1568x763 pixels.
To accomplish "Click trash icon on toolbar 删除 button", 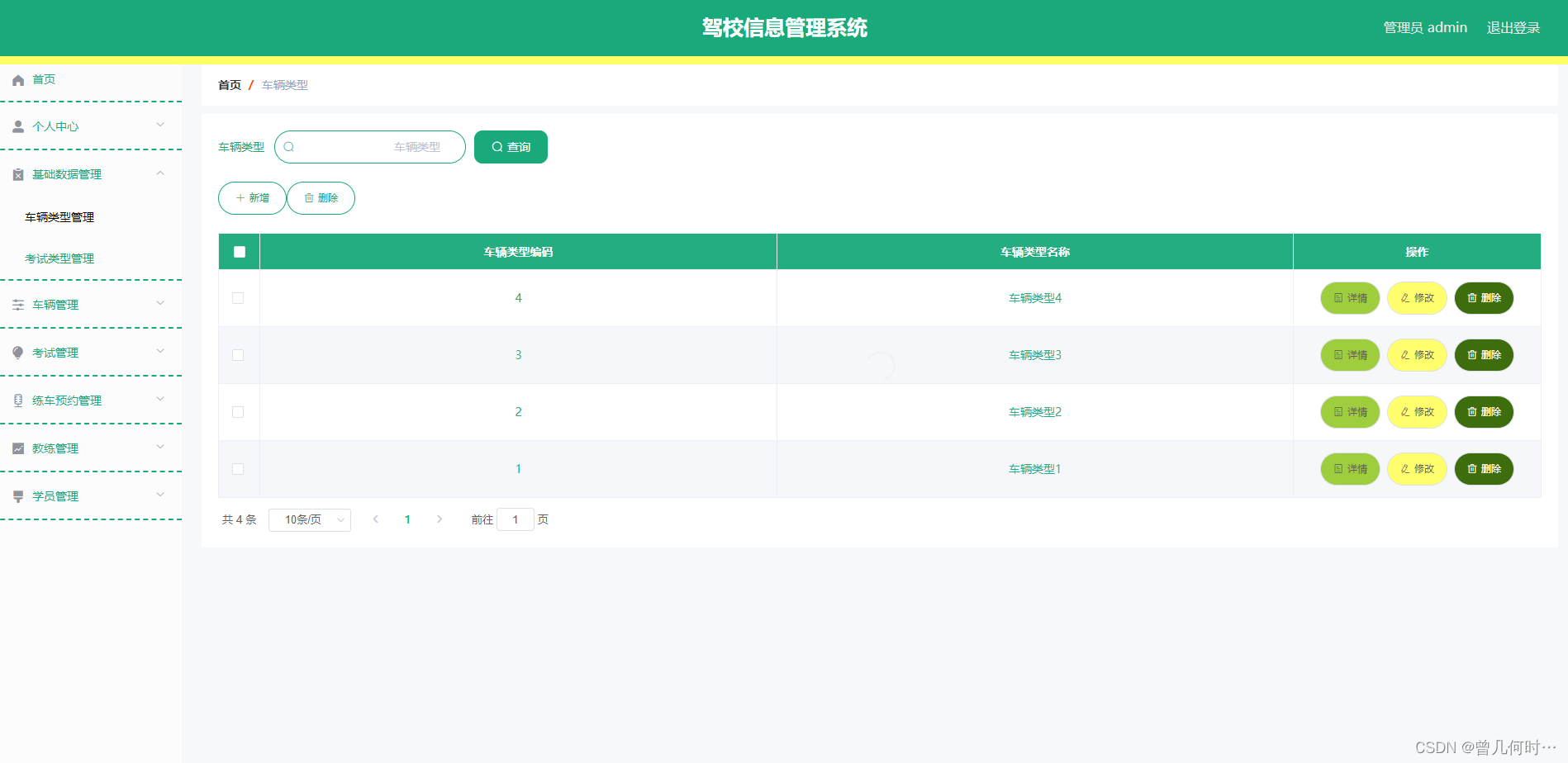I will [x=309, y=198].
